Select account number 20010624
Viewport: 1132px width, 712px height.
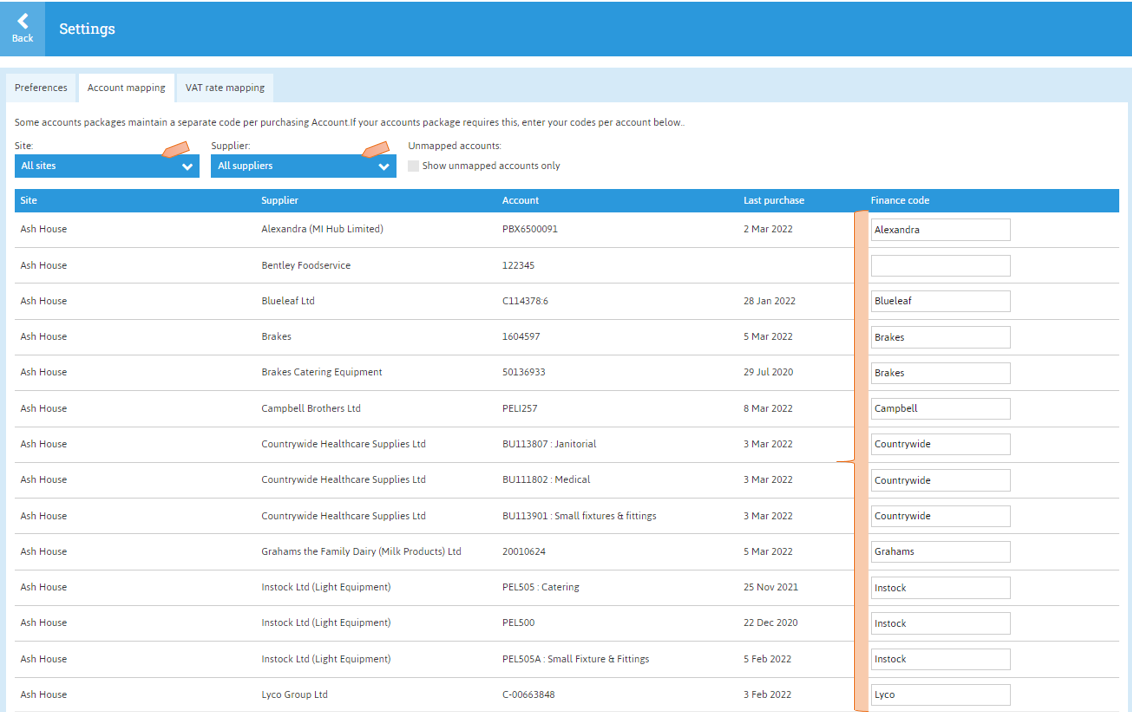(x=524, y=551)
